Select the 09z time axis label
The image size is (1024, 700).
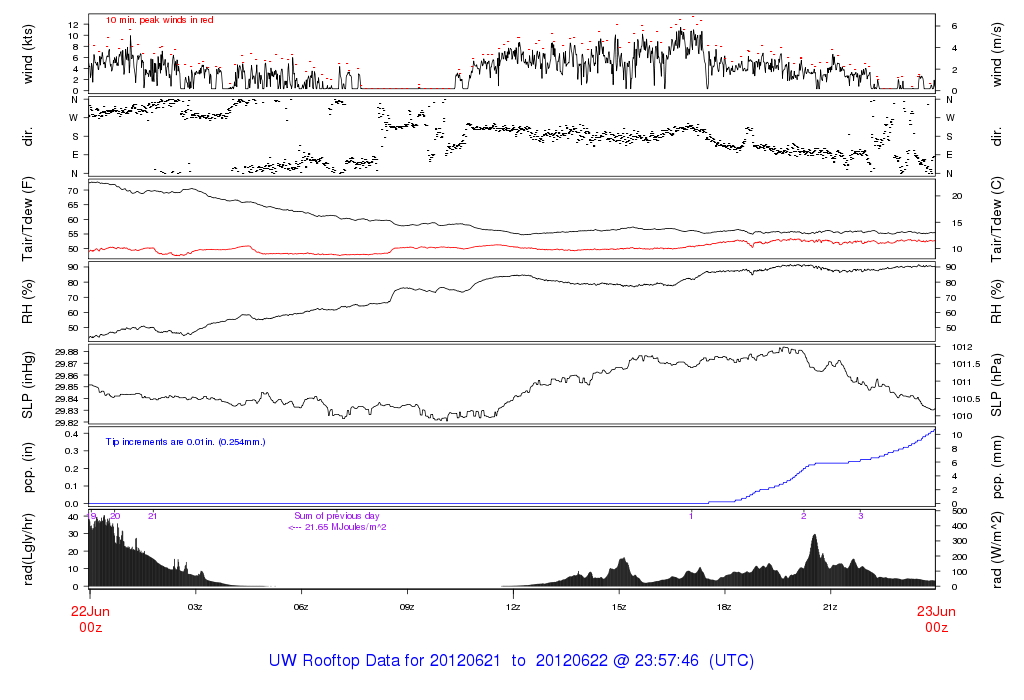click(x=406, y=607)
